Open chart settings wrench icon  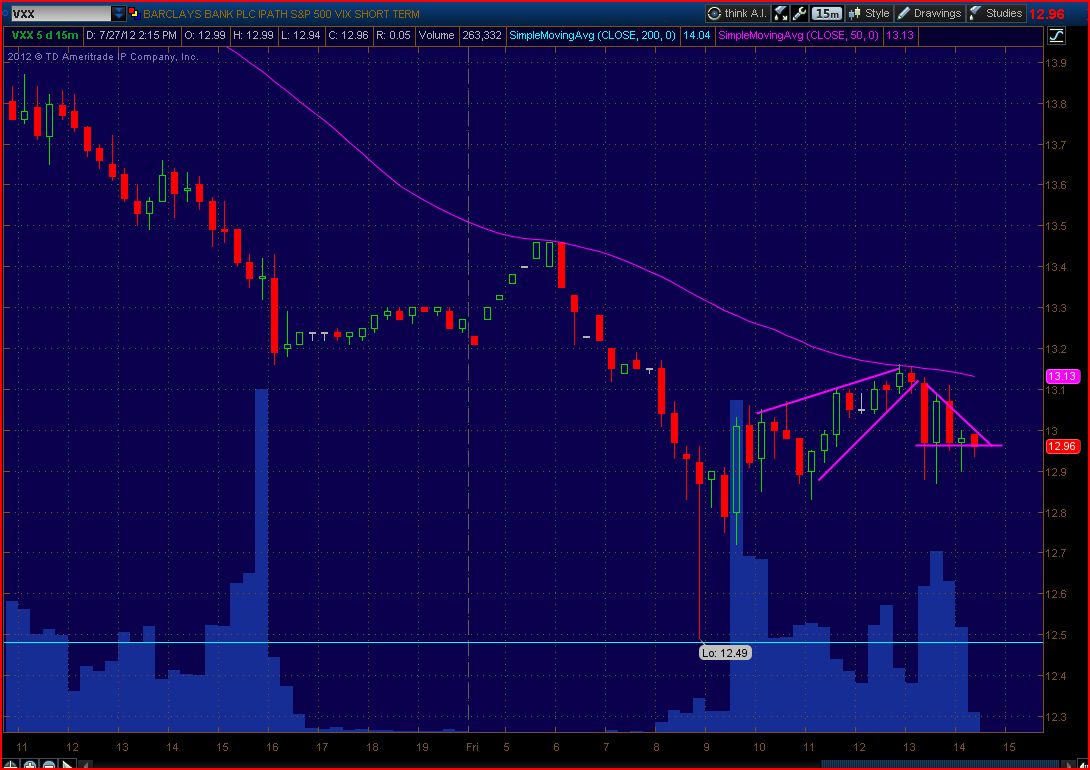point(799,13)
